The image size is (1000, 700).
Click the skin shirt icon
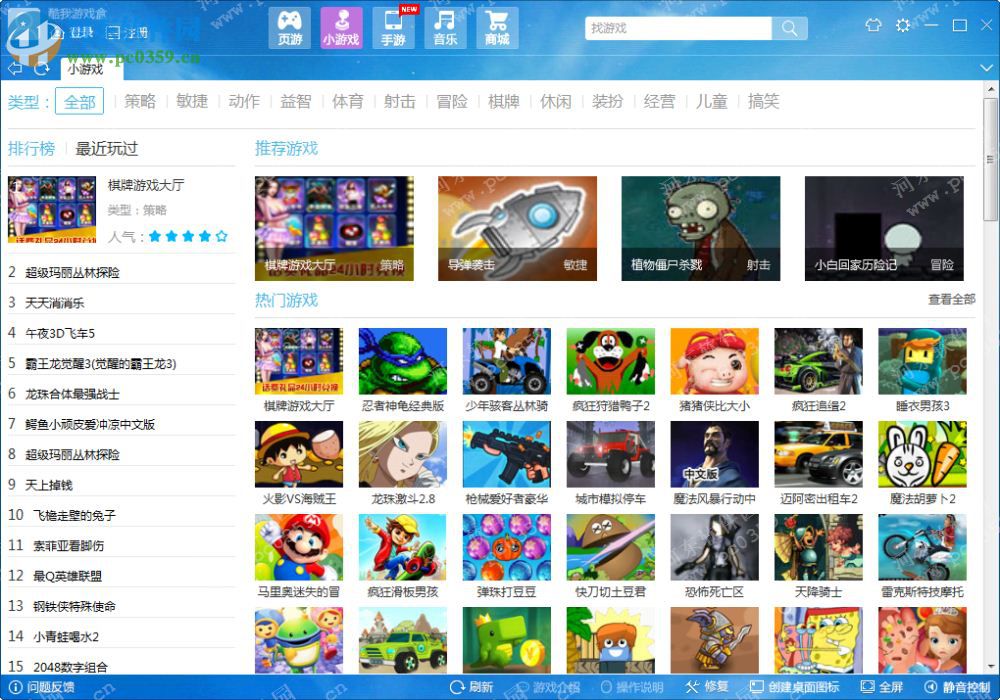tap(873, 26)
